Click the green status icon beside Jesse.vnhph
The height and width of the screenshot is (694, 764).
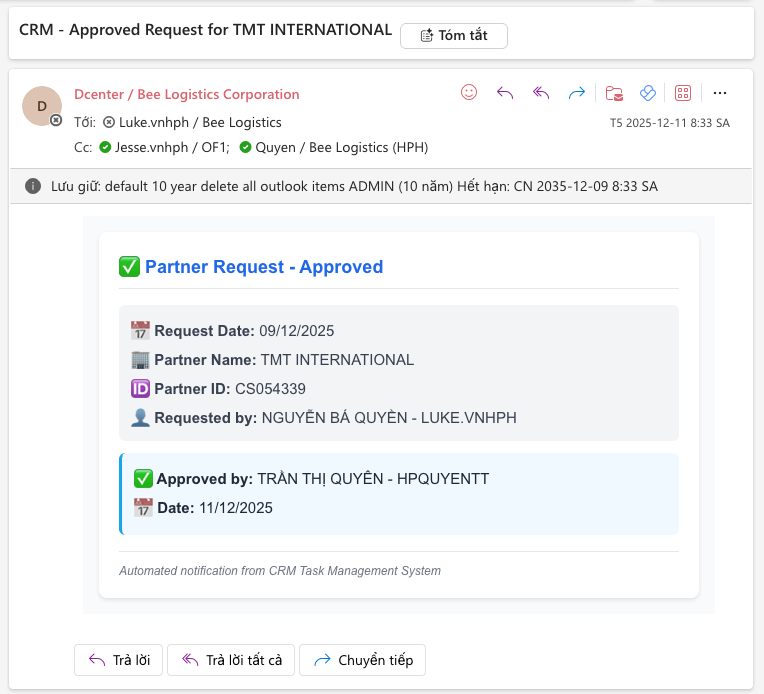tap(105, 147)
